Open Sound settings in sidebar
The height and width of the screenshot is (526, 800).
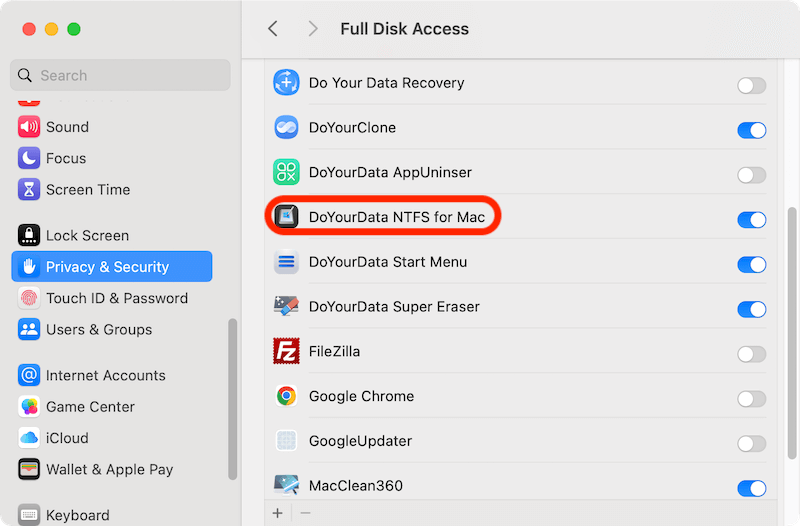(67, 127)
